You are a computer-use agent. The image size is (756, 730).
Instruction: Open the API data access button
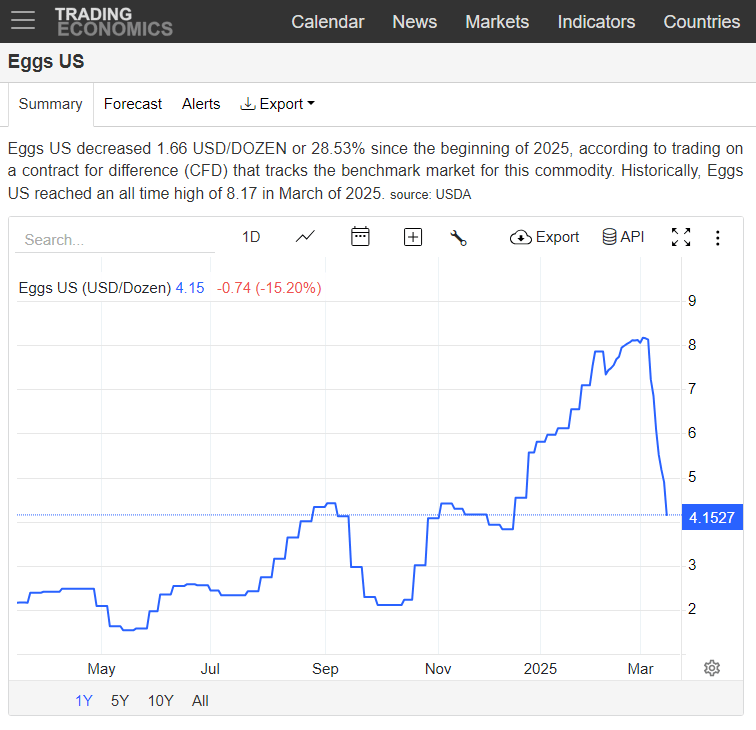tap(623, 237)
